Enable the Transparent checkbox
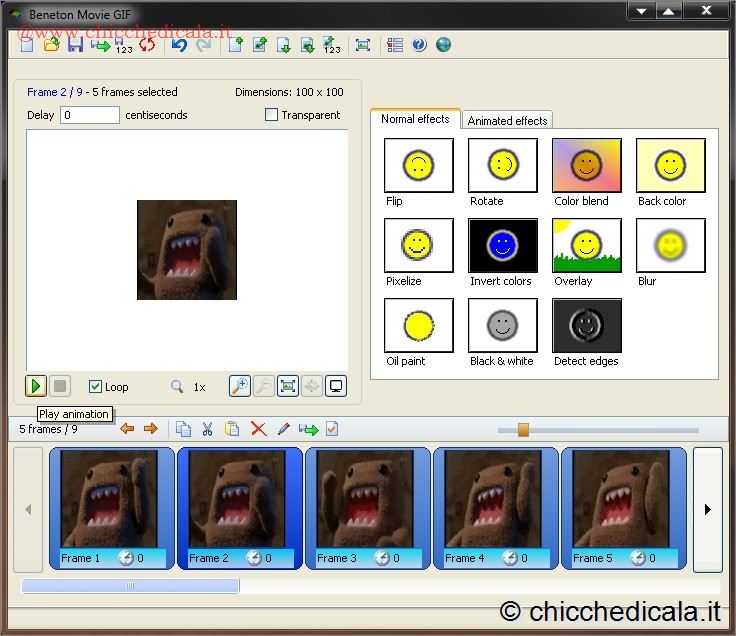The width and height of the screenshot is (736, 636). 271,115
